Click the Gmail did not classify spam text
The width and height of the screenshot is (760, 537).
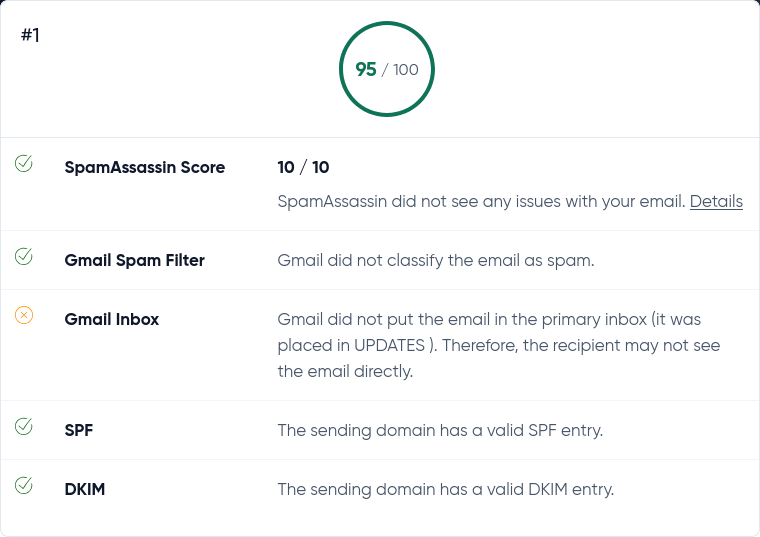point(436,260)
